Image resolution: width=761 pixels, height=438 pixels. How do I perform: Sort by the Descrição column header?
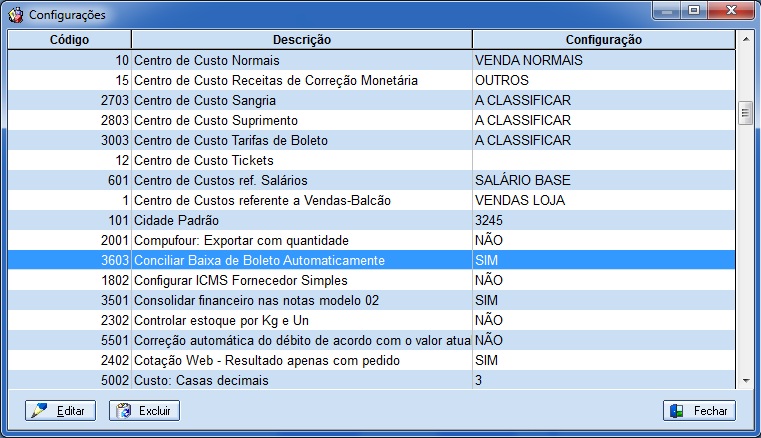click(301, 39)
